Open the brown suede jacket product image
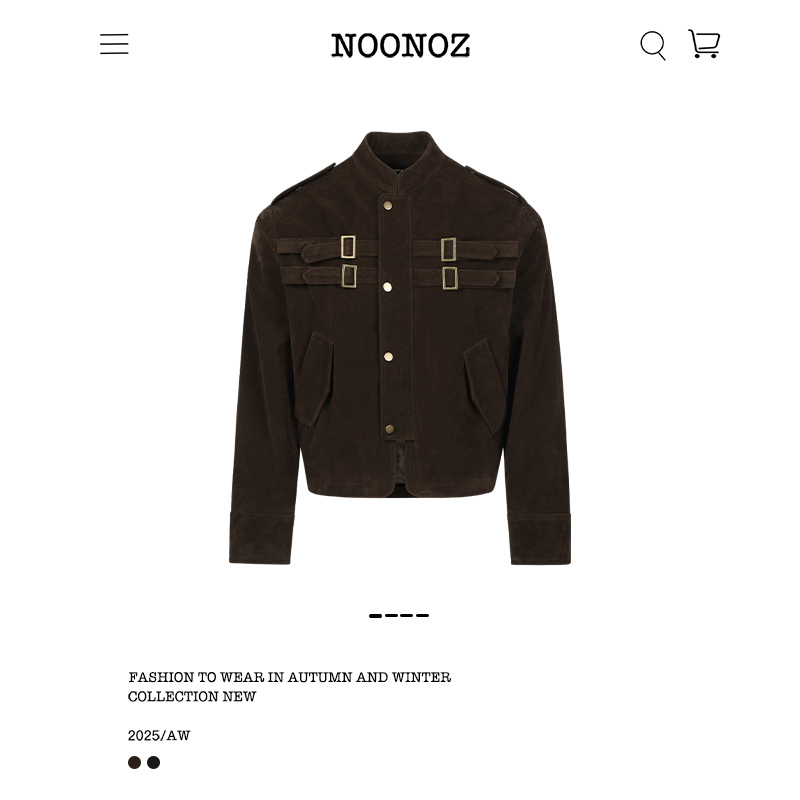The width and height of the screenshot is (800, 800). [x=400, y=347]
